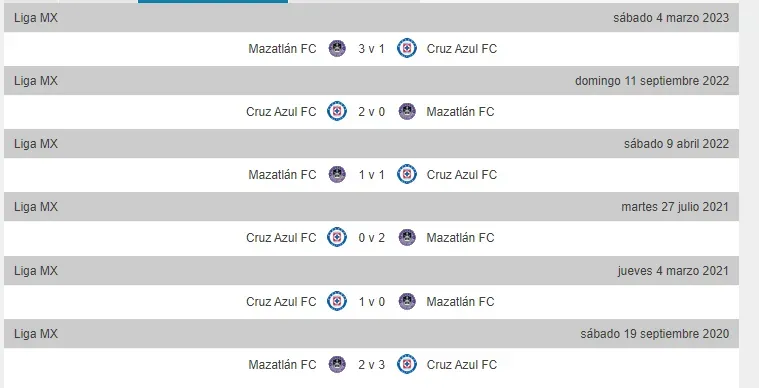Screen dimensions: 759x388
Task: Click Cruz Azul crest in 3 v 1 match
Action: pos(407,48)
